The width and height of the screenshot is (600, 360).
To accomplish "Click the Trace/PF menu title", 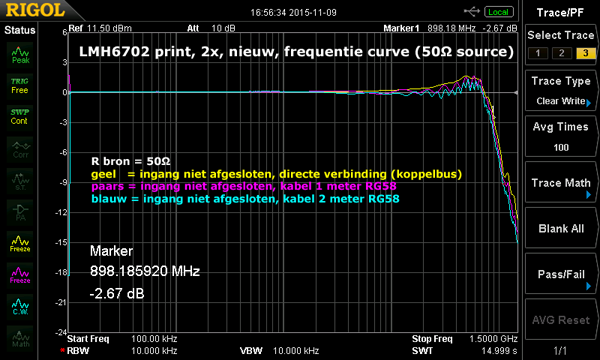I will pyautogui.click(x=560, y=13).
